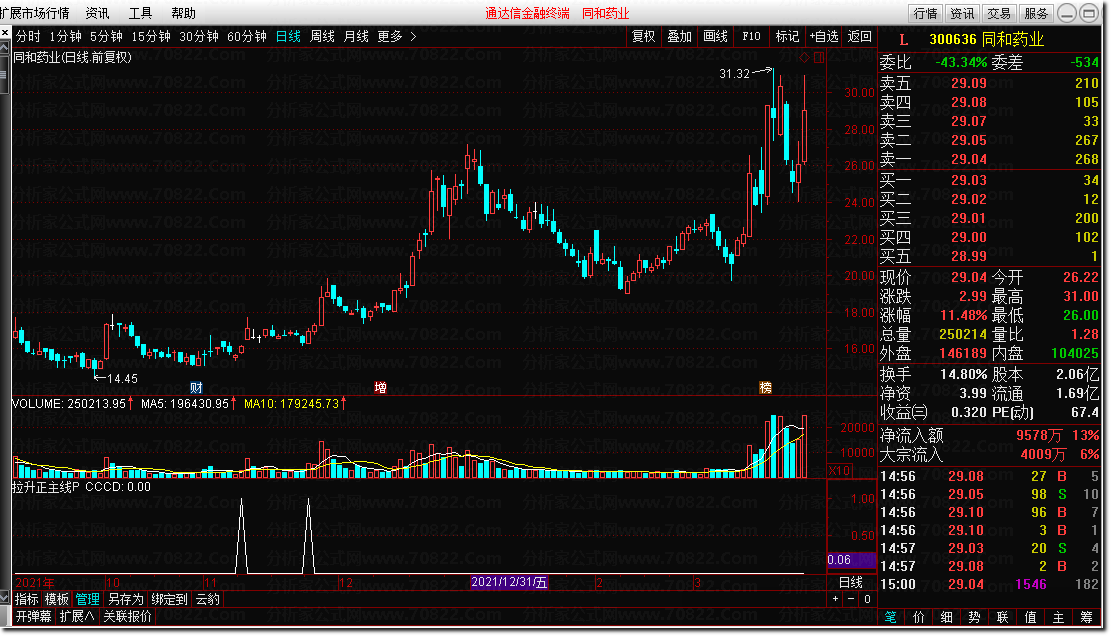Open the 扩展市场行情 menu
The image size is (1112, 636).
[x=35, y=13]
